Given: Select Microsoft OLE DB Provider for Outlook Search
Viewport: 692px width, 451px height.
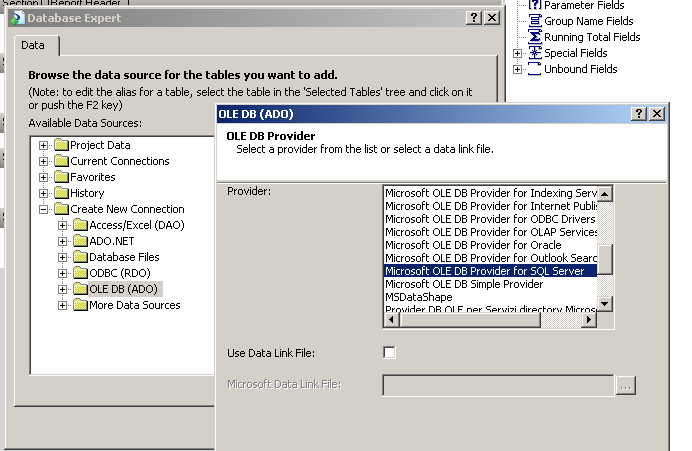Looking at the screenshot, I should click(490, 258).
